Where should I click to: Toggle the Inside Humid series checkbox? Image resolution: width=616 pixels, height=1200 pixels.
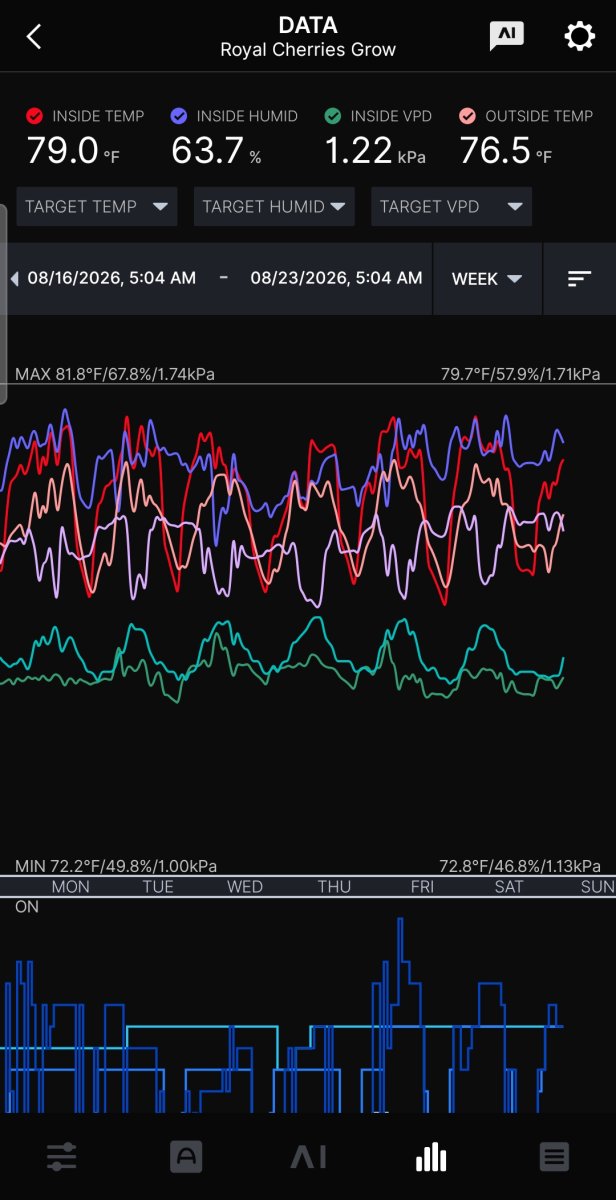click(179, 116)
